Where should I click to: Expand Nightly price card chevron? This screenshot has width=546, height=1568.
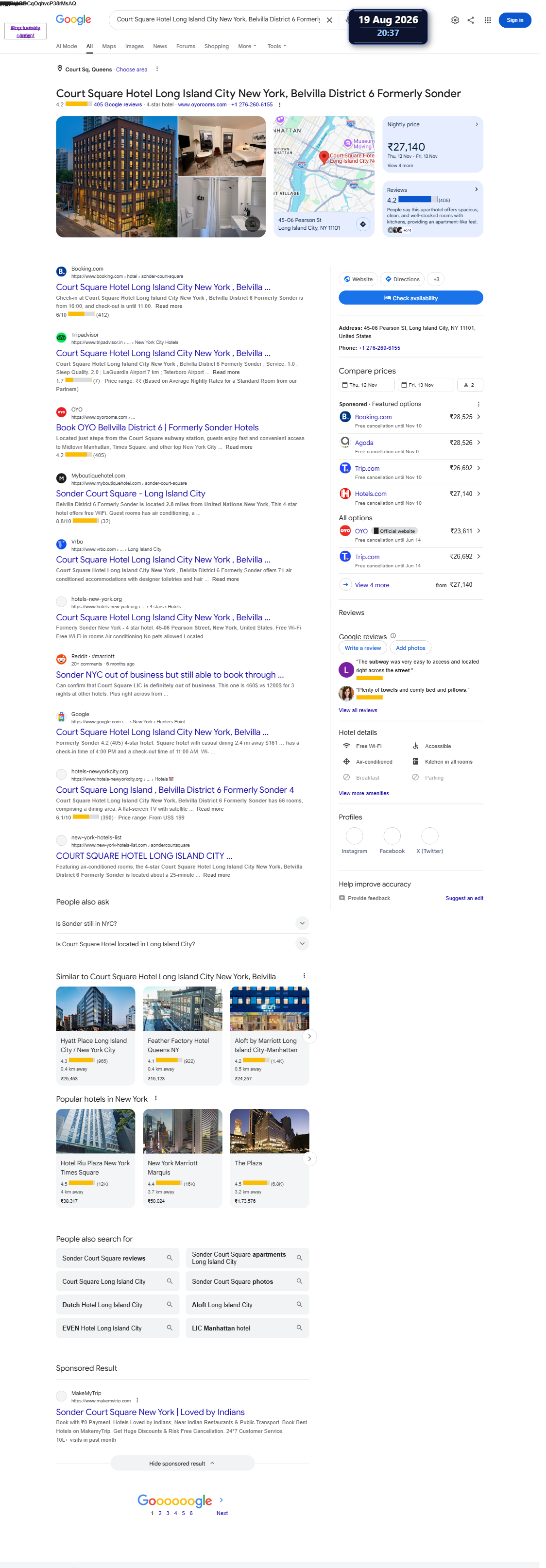tap(477, 124)
